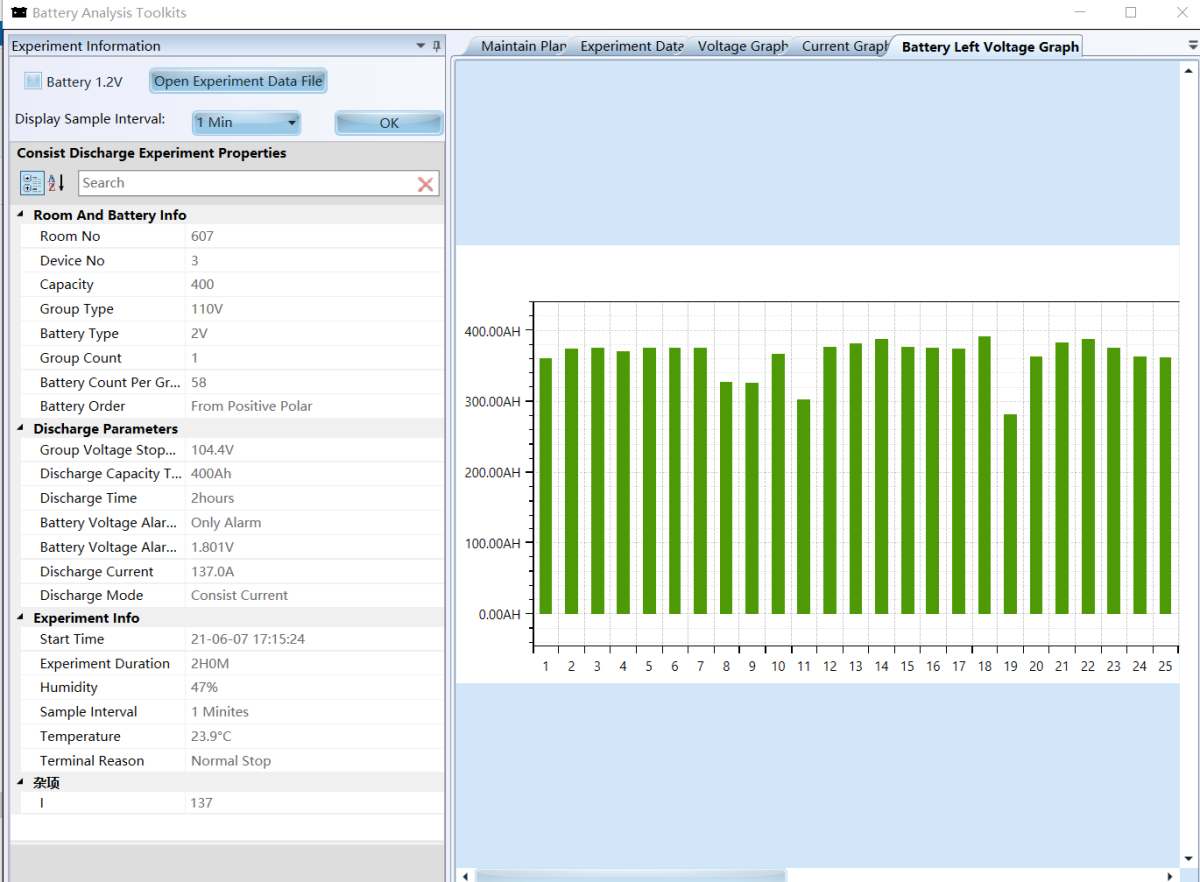
Task: Click the horizontal scrollbar left arrow
Action: coord(465,876)
